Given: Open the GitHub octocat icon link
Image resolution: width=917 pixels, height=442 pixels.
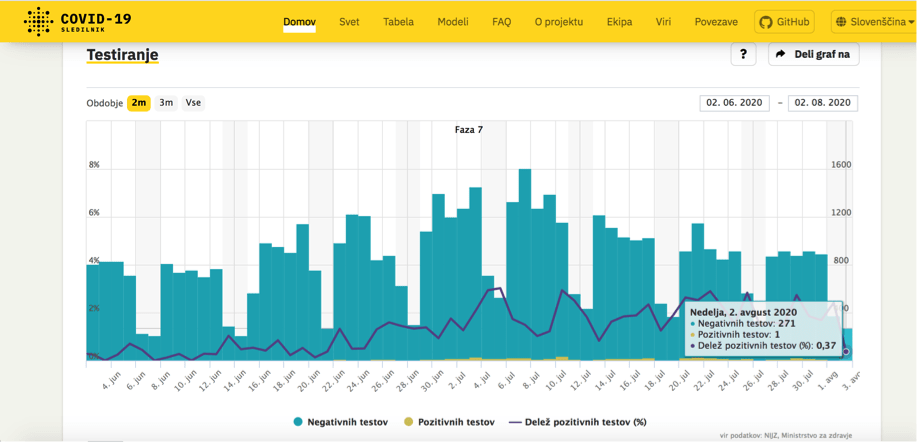Looking at the screenshot, I should (x=765, y=22).
